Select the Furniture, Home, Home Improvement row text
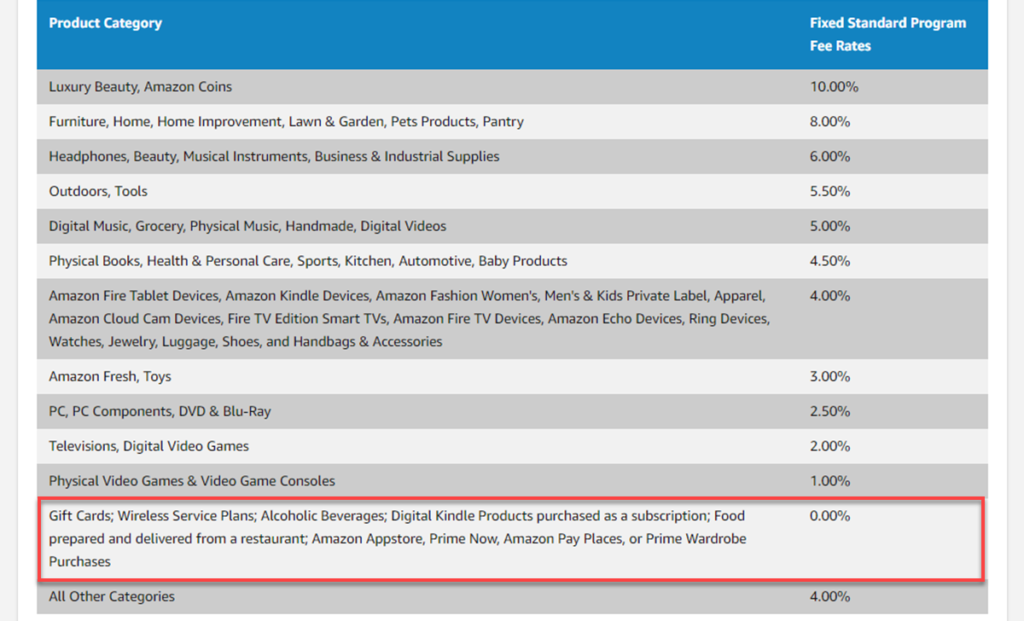 click(x=286, y=122)
